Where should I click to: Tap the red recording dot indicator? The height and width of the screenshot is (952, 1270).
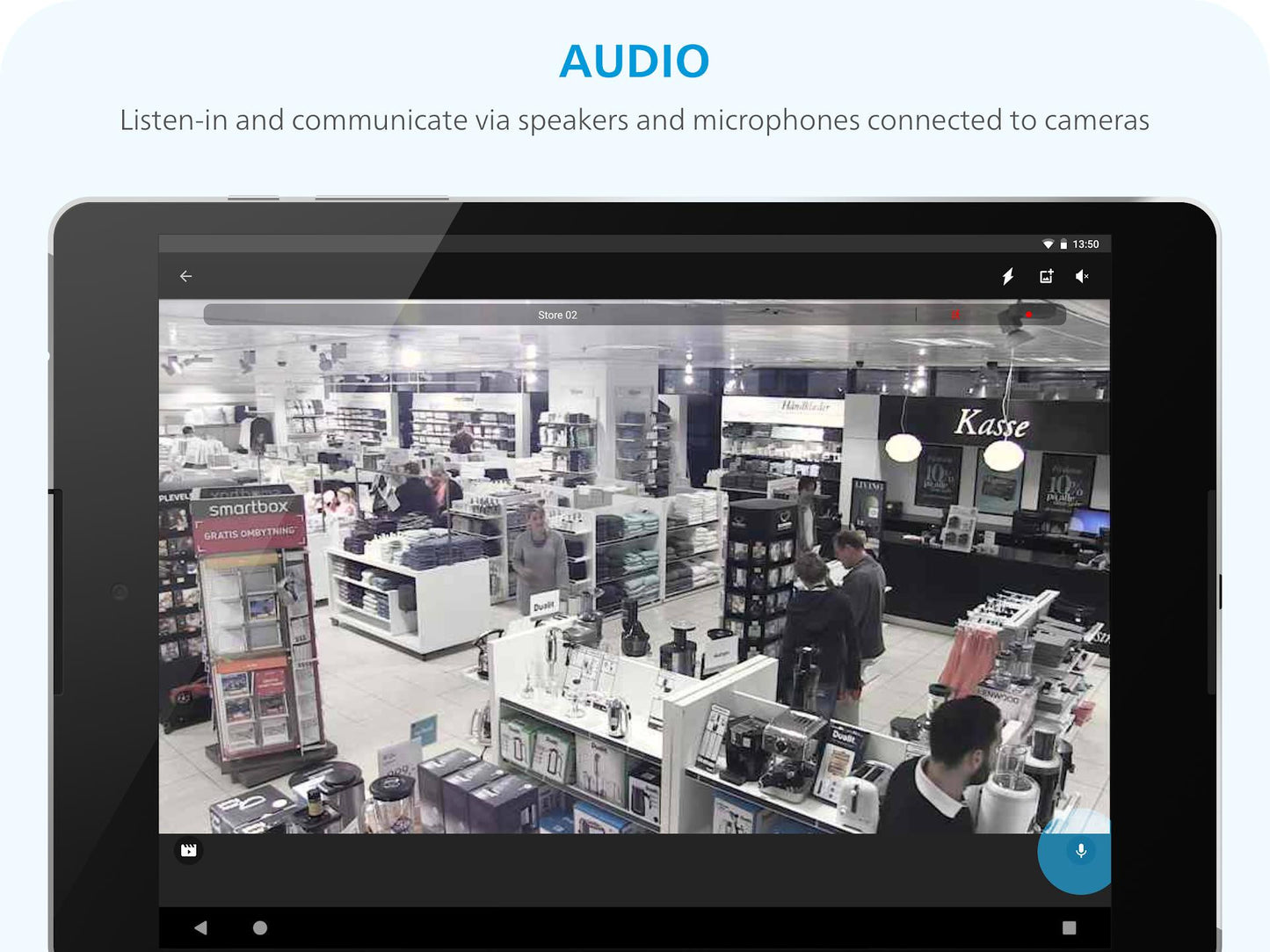pyautogui.click(x=1028, y=315)
